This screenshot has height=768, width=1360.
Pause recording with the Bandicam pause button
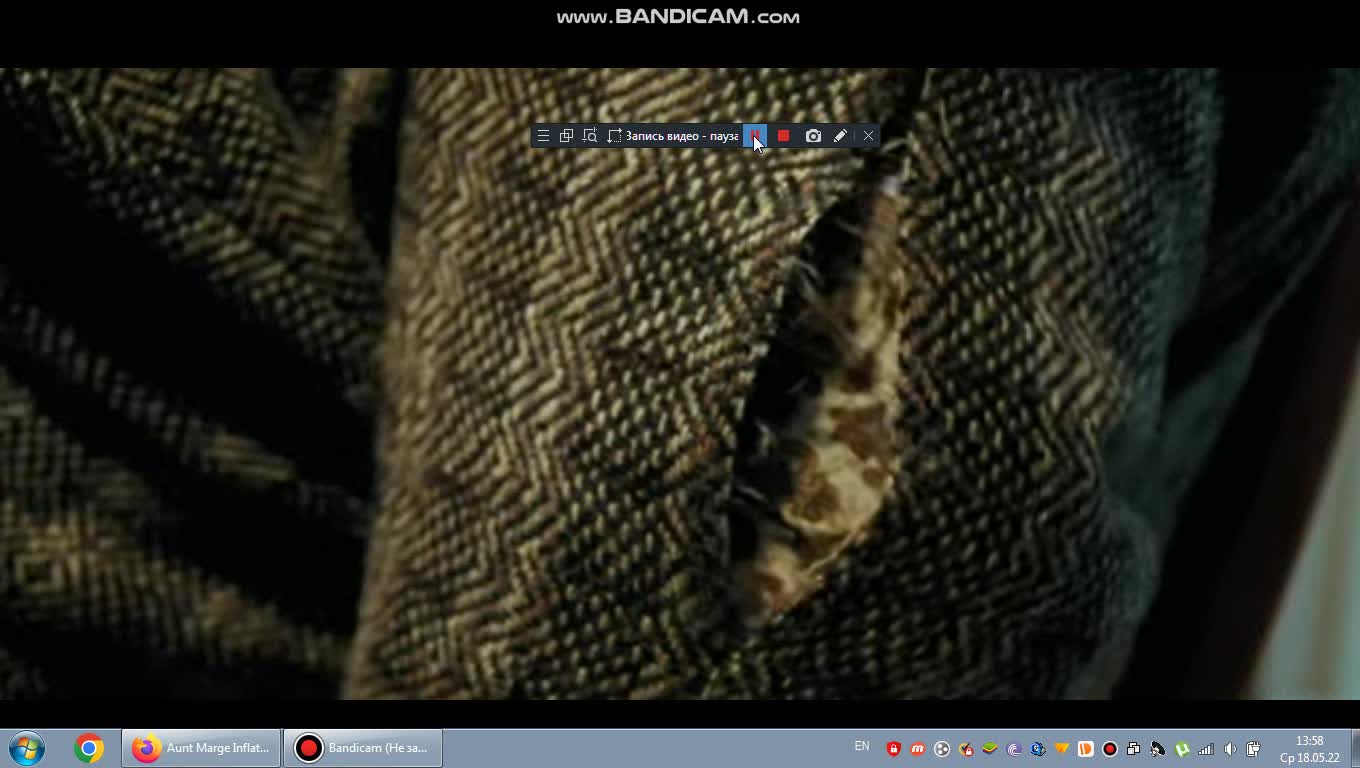(x=755, y=136)
